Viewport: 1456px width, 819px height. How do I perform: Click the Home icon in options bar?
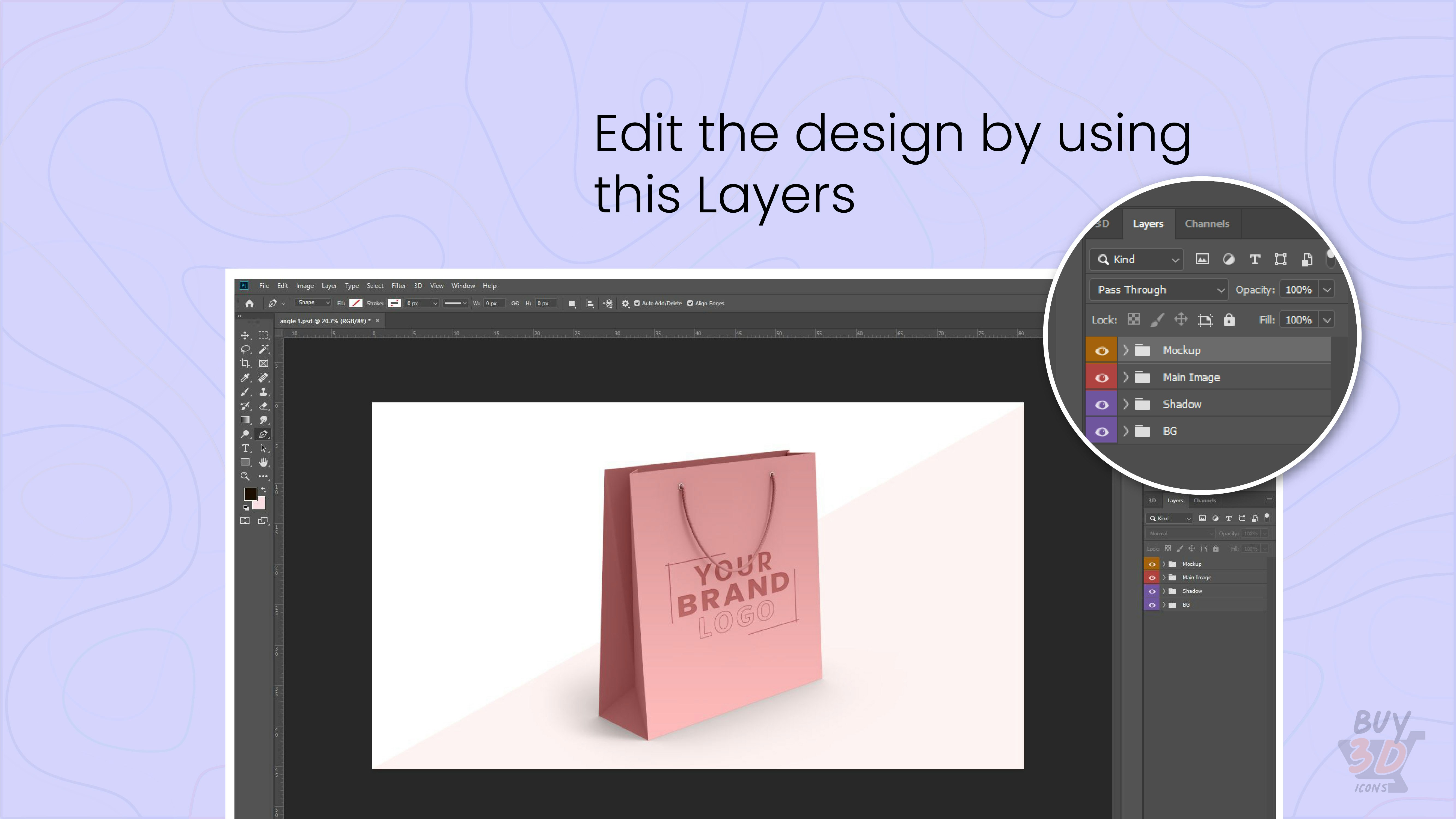point(249,304)
